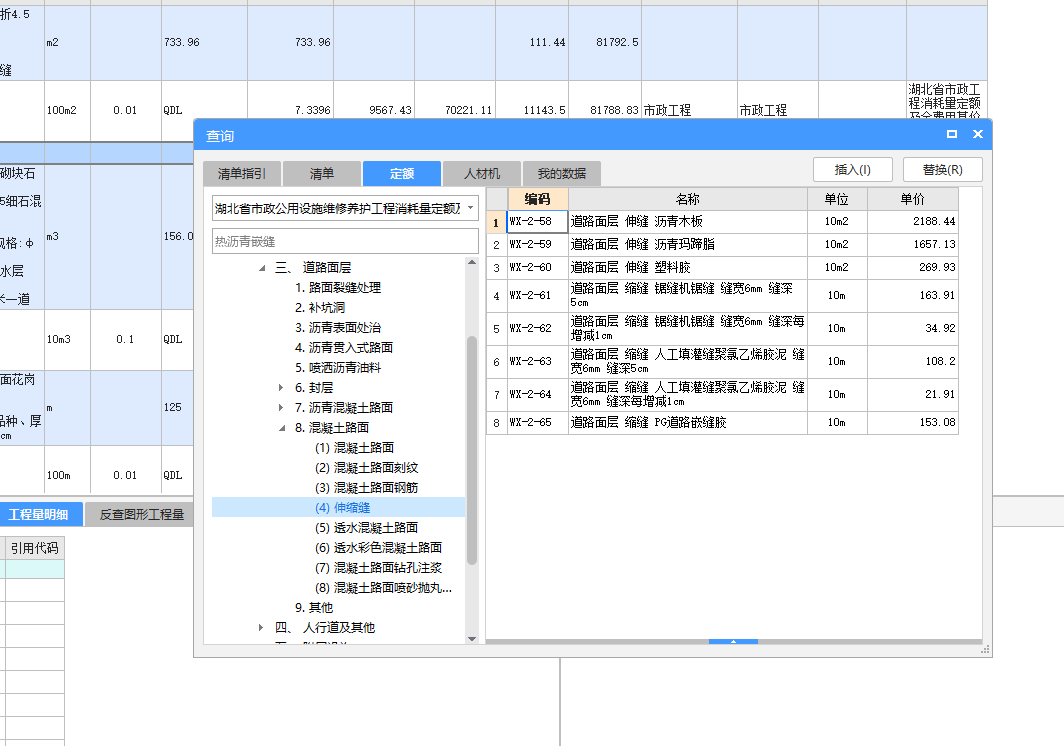The width and height of the screenshot is (1064, 746).
Task: Collapse the 三、道路面层 tree node
Action: click(262, 268)
